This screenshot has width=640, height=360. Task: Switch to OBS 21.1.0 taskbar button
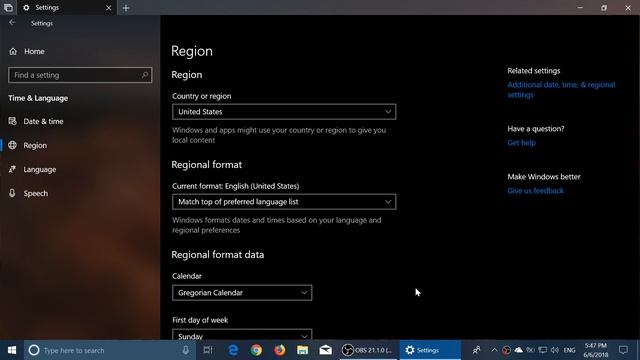tap(368, 350)
